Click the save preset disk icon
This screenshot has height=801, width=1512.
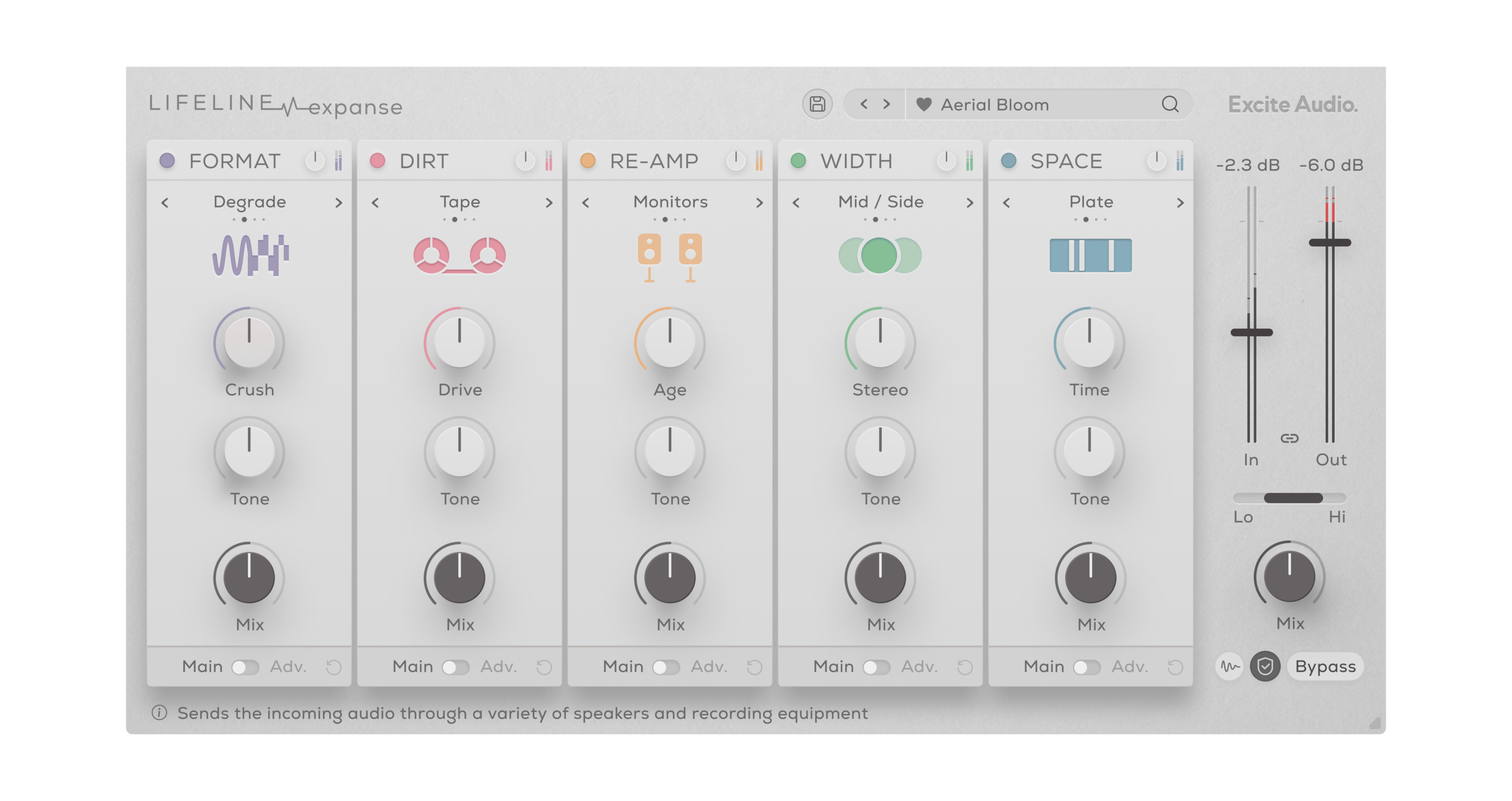tap(817, 105)
